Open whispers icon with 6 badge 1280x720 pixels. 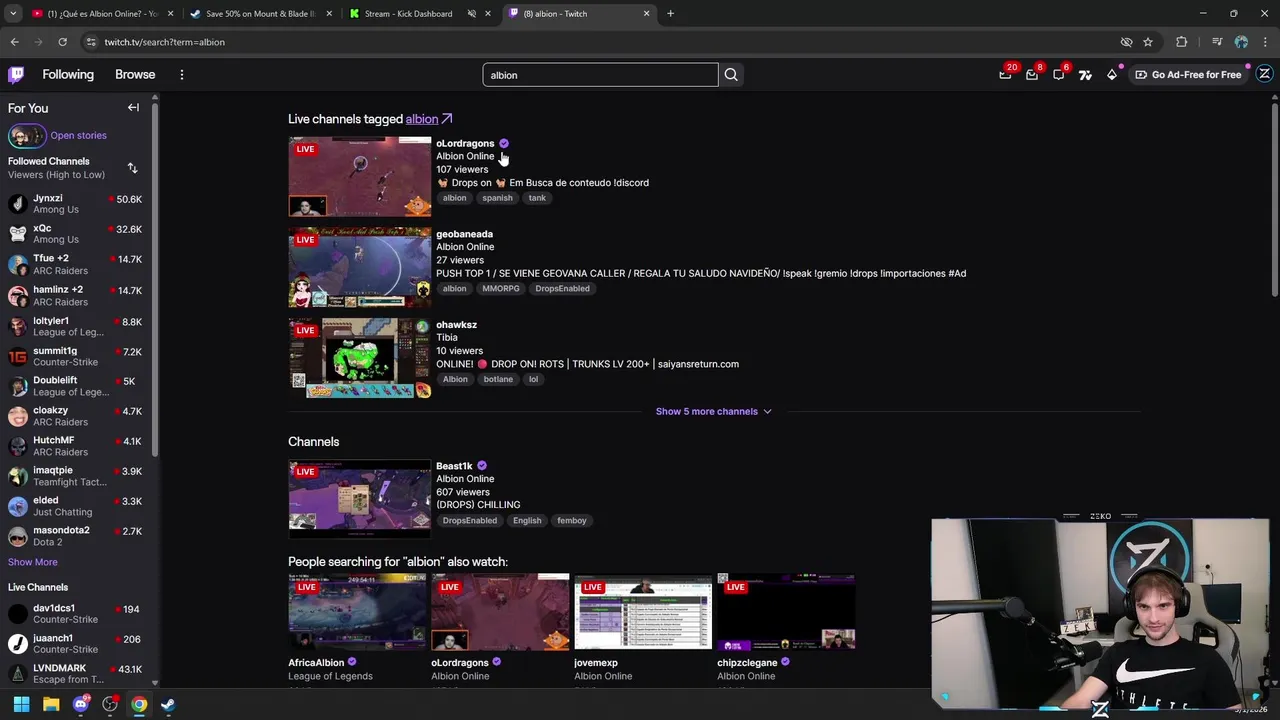click(x=1059, y=75)
